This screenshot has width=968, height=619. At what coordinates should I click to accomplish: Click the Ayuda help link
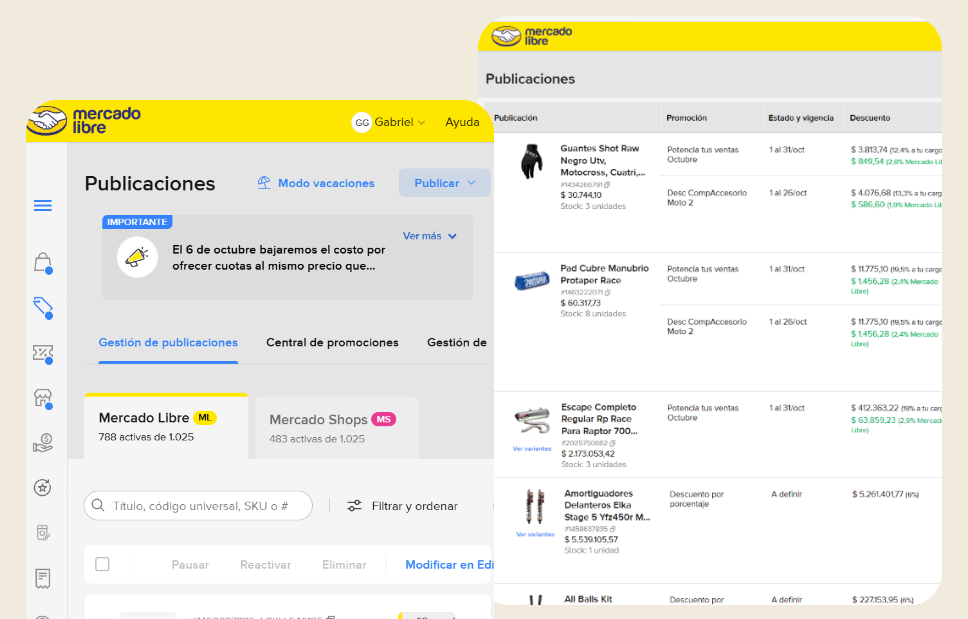(462, 122)
